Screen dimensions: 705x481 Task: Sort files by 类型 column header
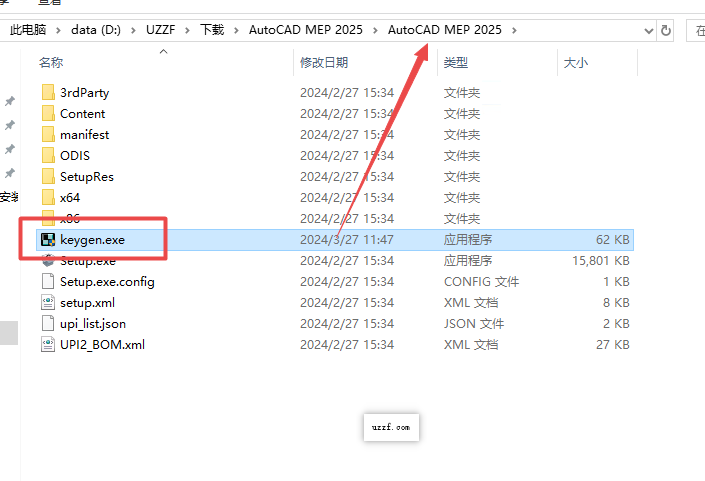tap(456, 62)
